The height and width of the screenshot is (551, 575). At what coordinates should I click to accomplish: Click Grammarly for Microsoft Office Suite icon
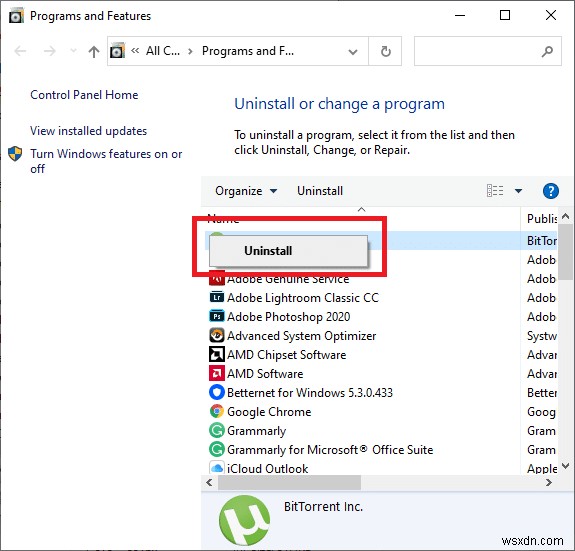[216, 449]
